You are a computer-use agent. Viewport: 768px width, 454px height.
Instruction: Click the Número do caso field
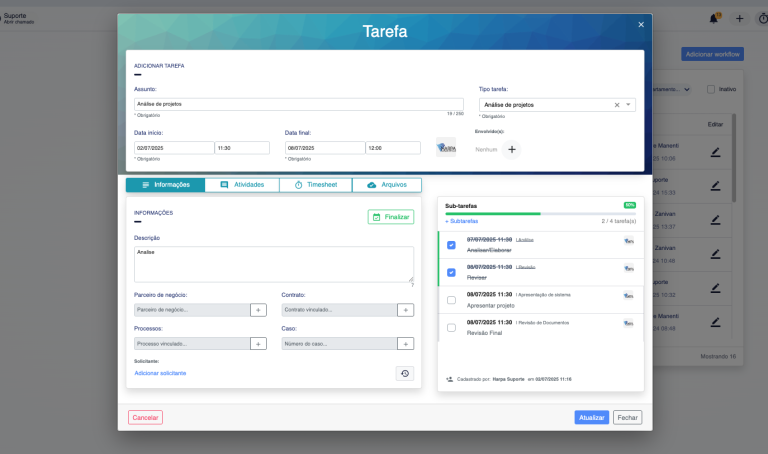pos(339,344)
